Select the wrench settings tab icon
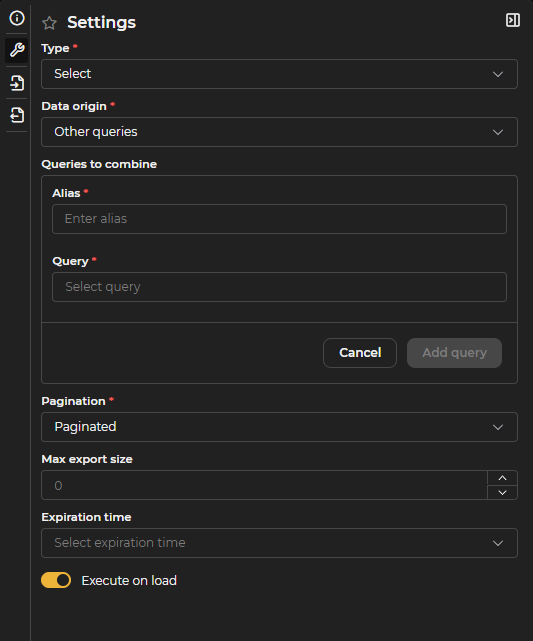 (x=17, y=50)
